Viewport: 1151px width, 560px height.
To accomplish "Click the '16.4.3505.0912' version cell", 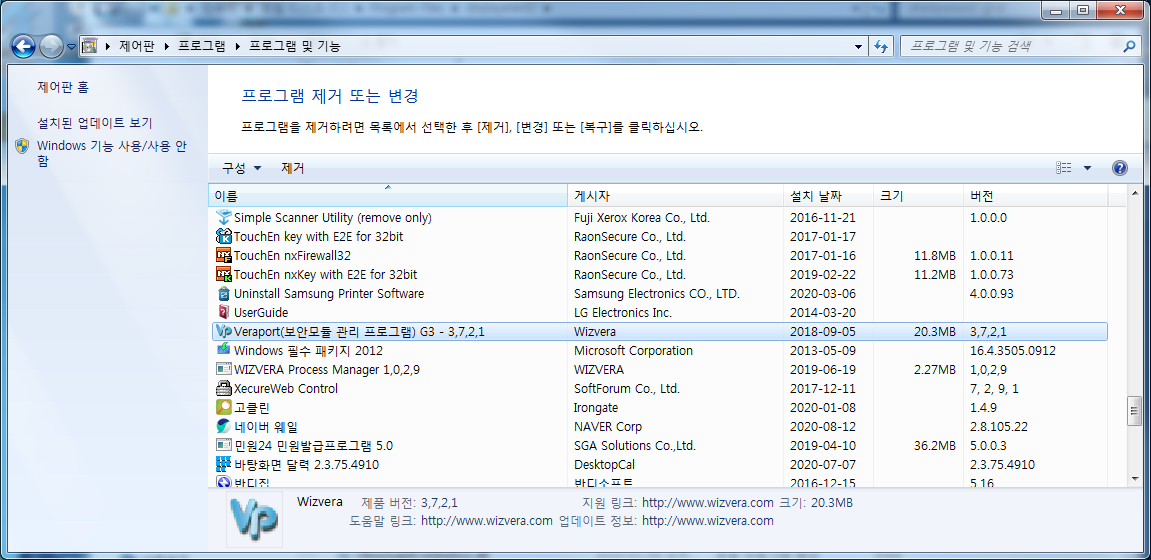I will tap(1012, 350).
